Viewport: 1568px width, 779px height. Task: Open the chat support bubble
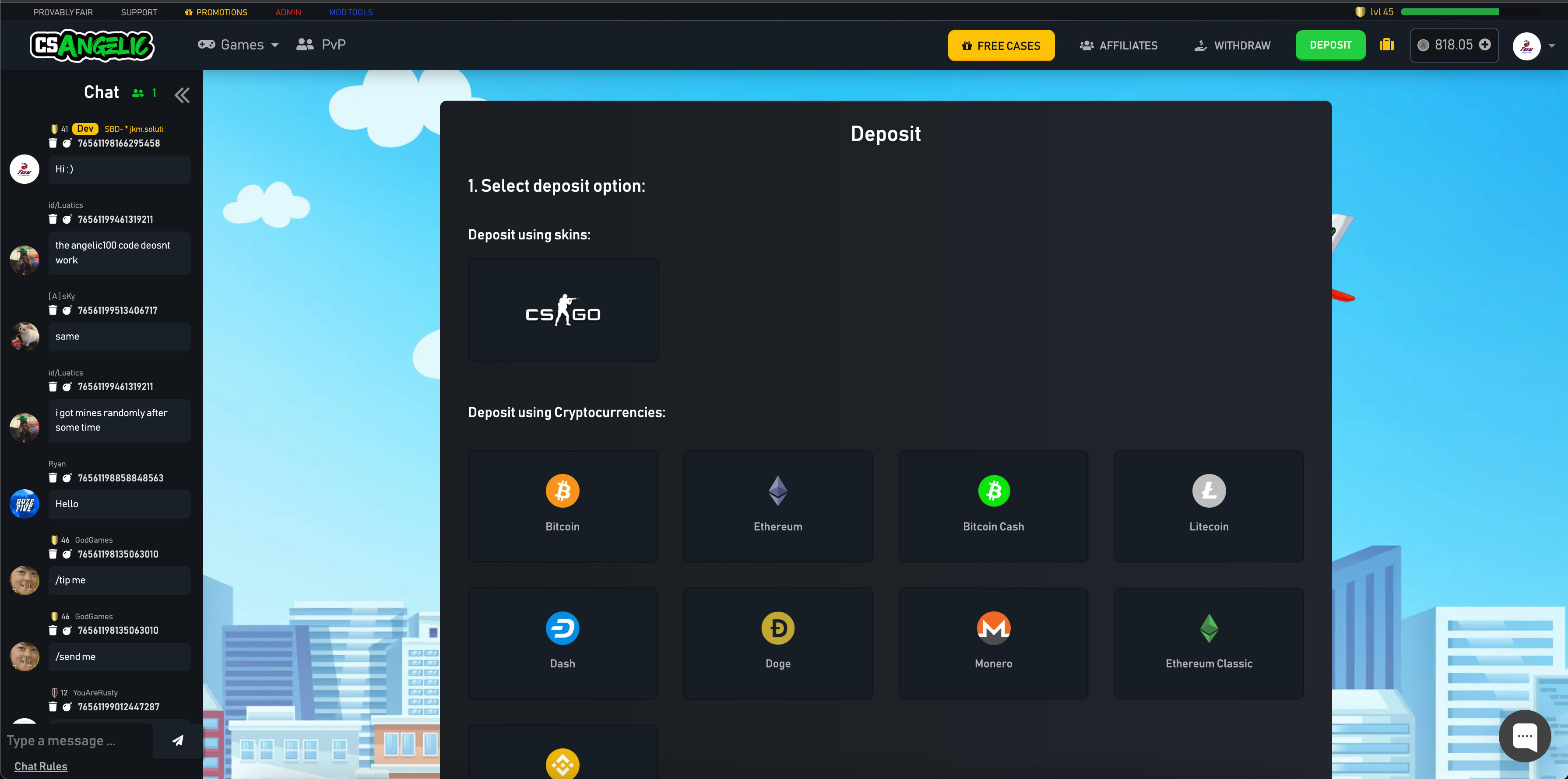click(x=1525, y=736)
